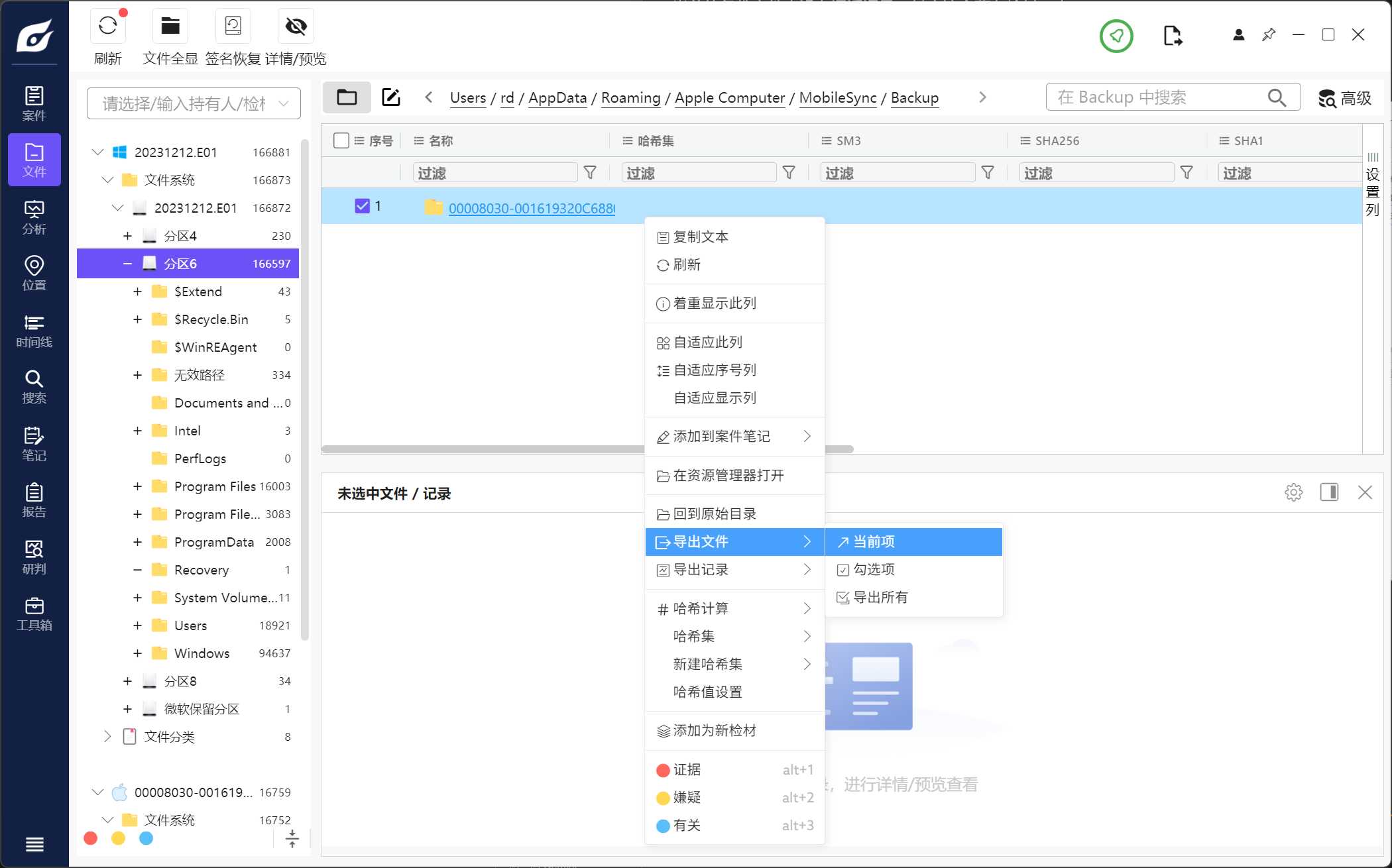Select 在资源管理器打开 in context menu

point(728,475)
